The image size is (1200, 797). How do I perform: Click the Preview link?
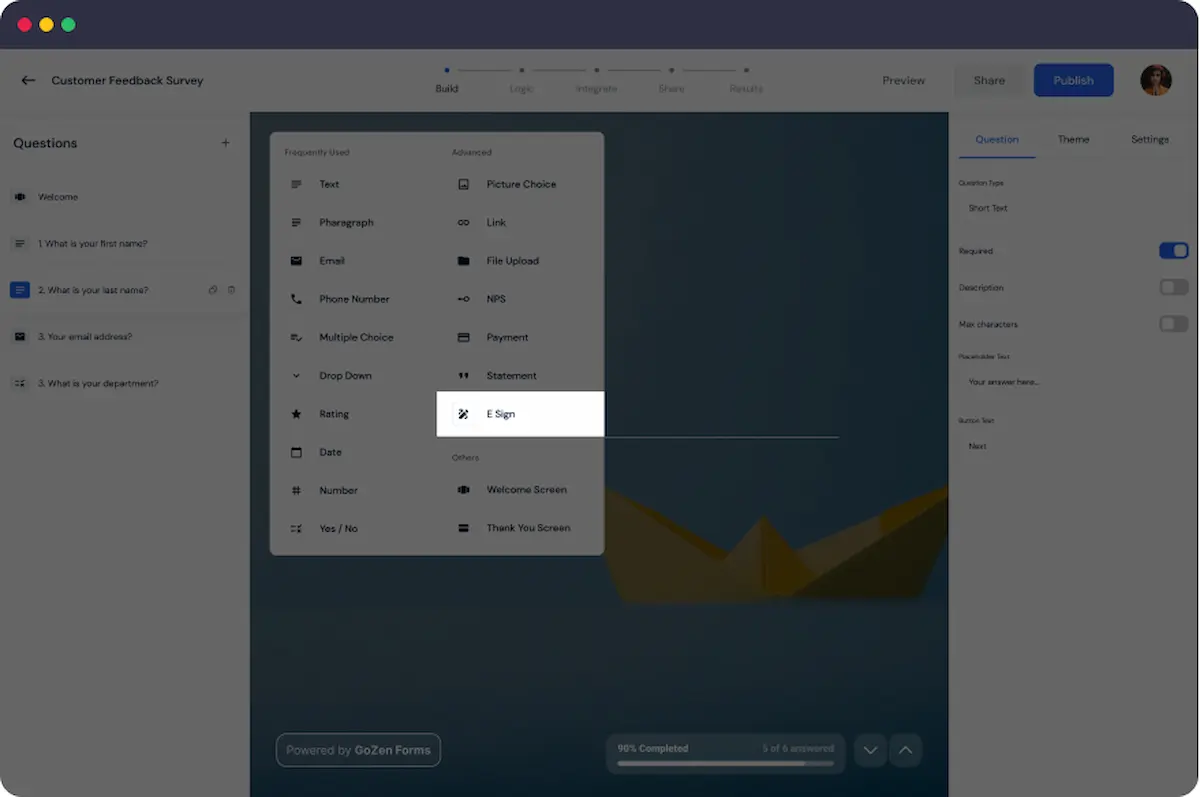[x=903, y=81]
